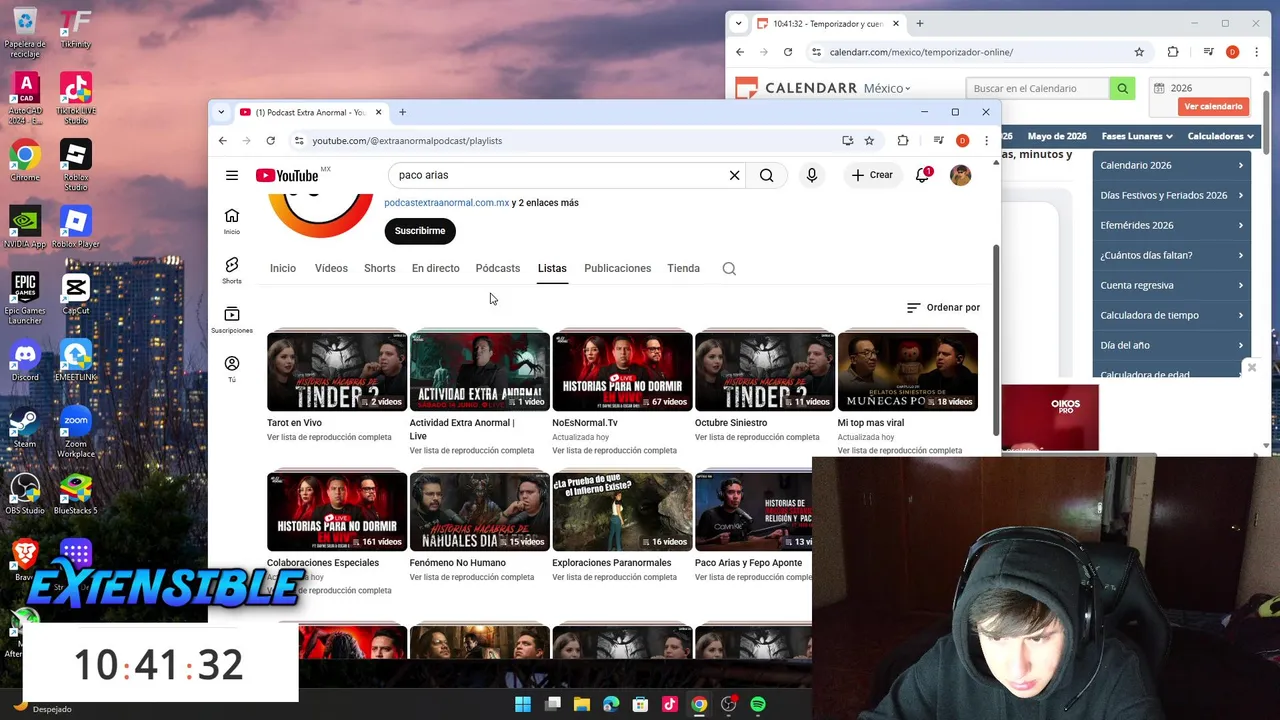Click the Crear button
Screen dimensions: 1280x720
pos(872,175)
